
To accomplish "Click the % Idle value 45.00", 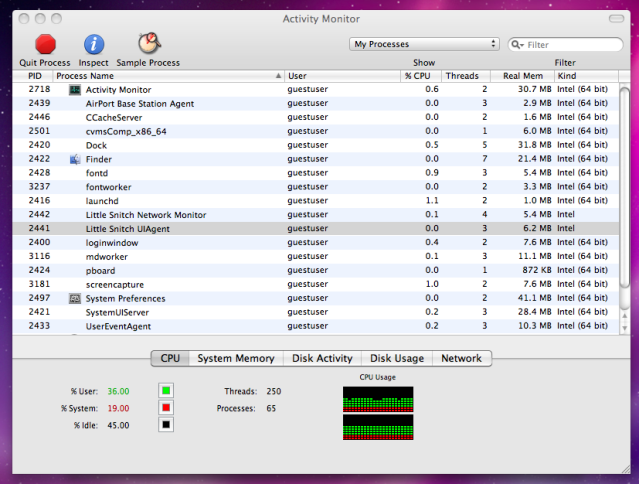I will pos(118,425).
